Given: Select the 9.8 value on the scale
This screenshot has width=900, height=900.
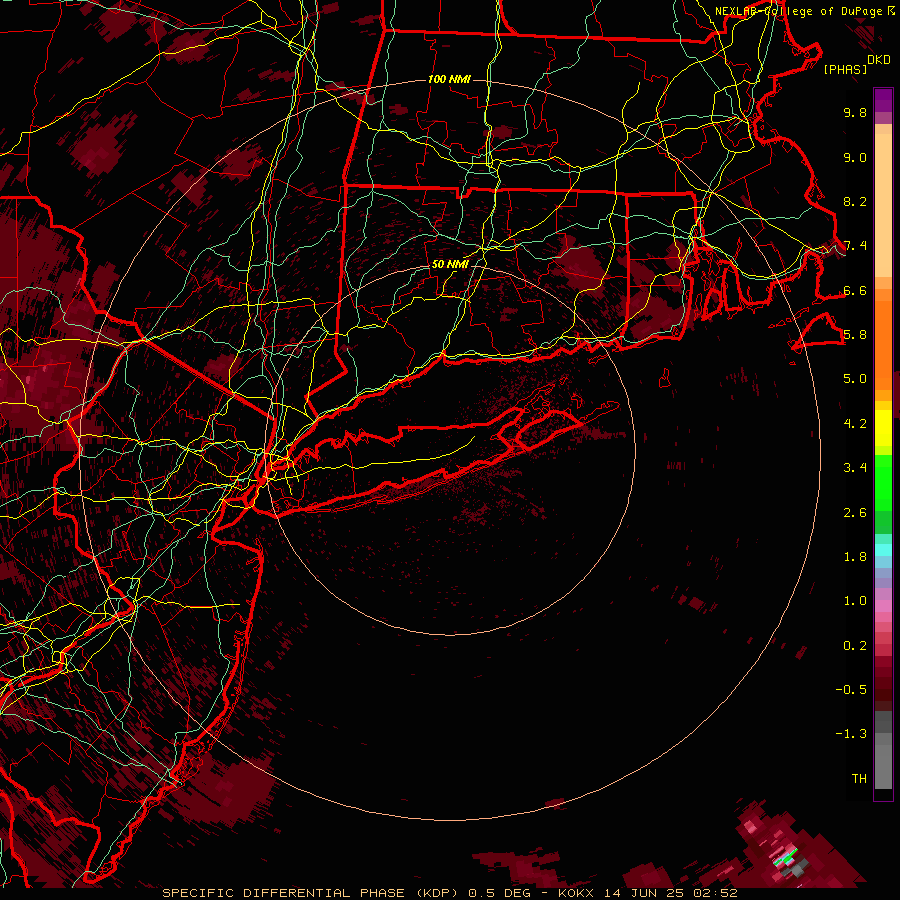Looking at the screenshot, I should tap(855, 112).
